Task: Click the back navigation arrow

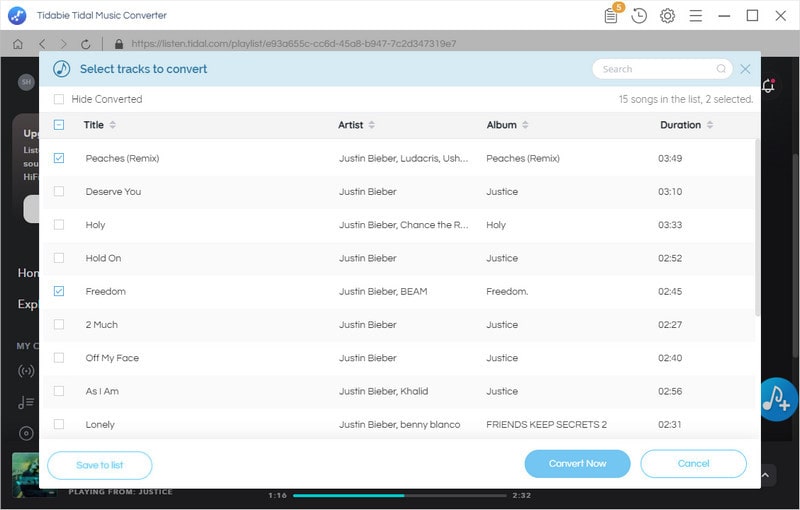Action: (x=42, y=44)
